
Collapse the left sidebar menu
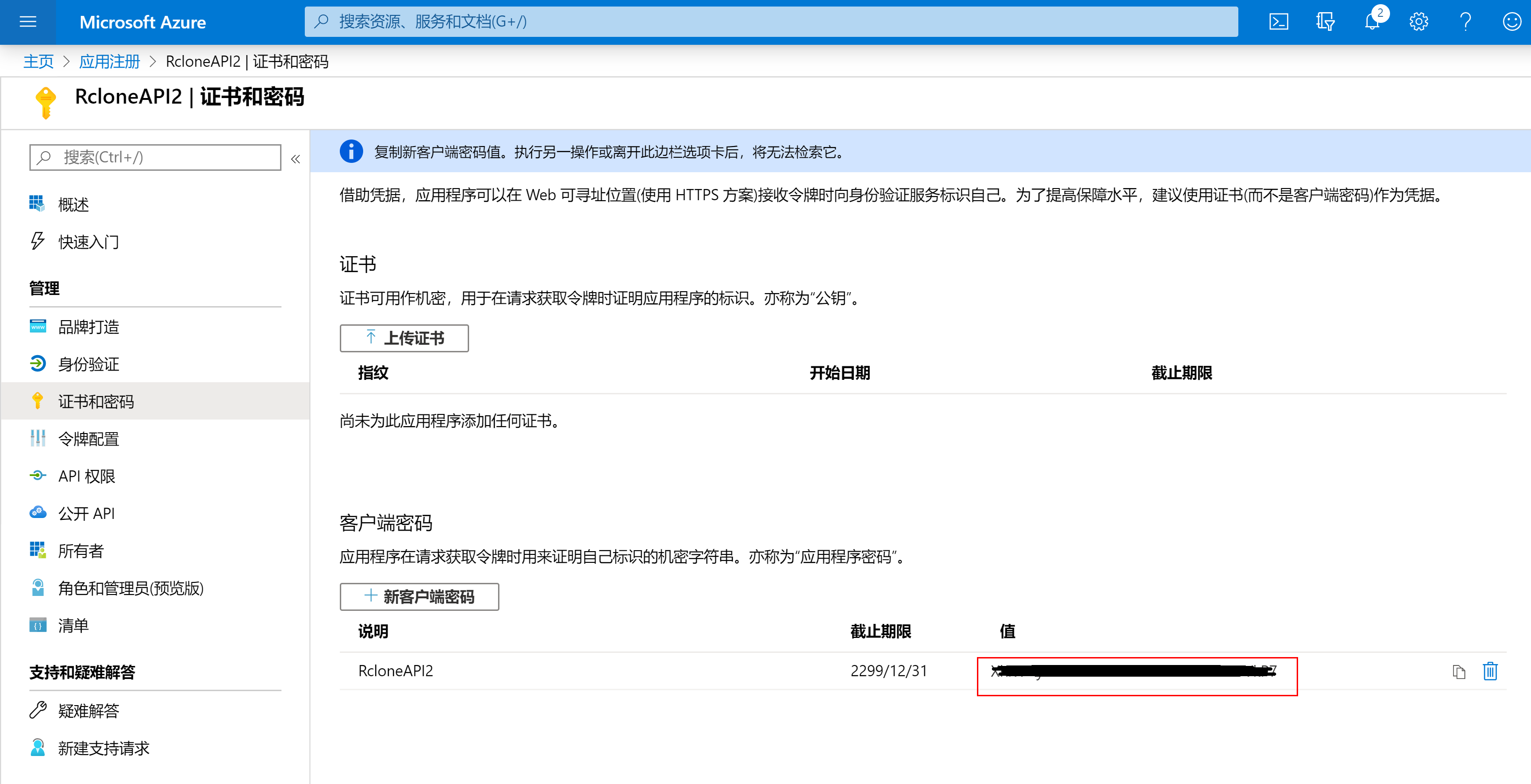click(295, 159)
